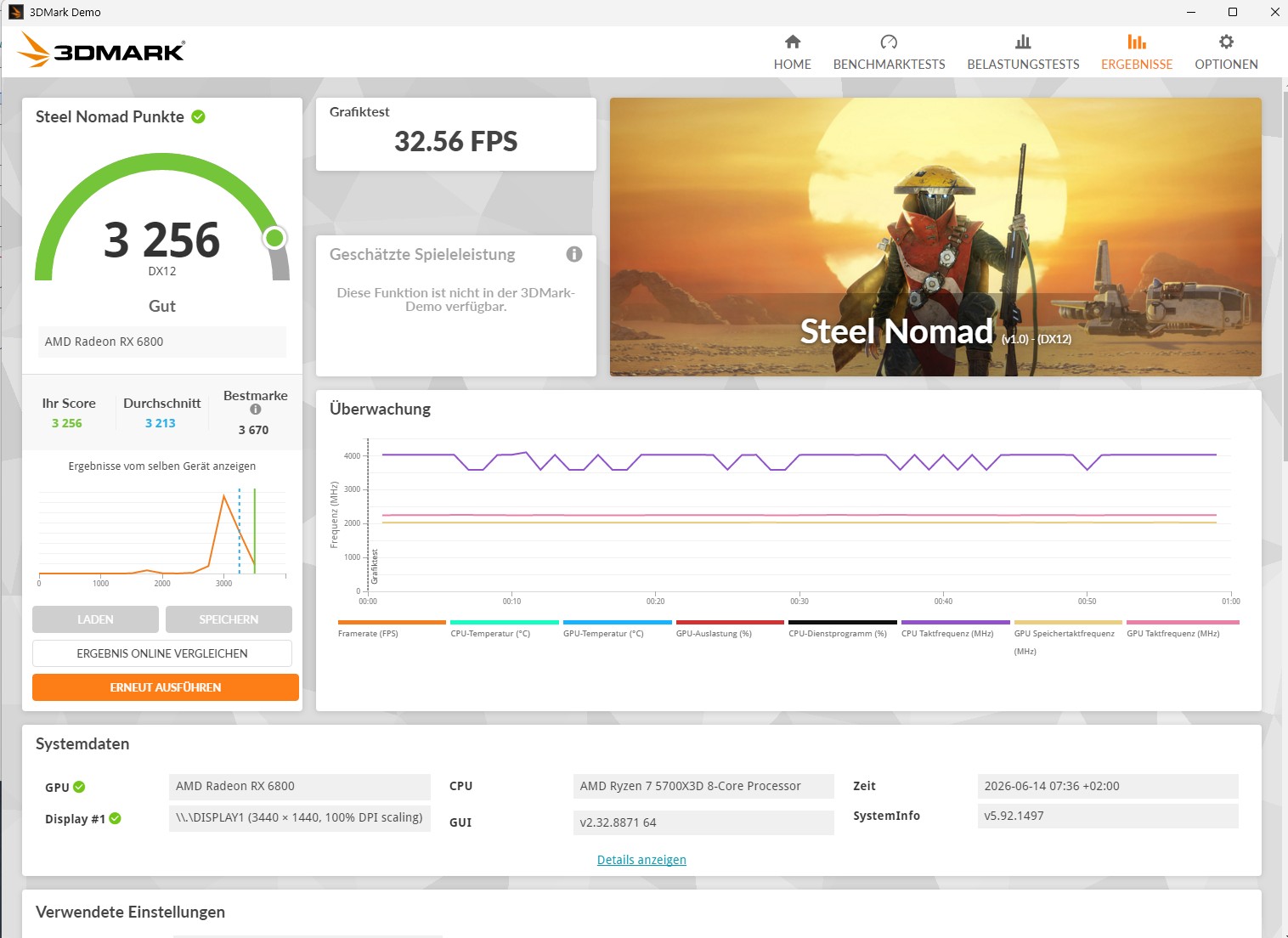Open the Optionen gear icon
The image size is (1288, 938).
(1226, 42)
